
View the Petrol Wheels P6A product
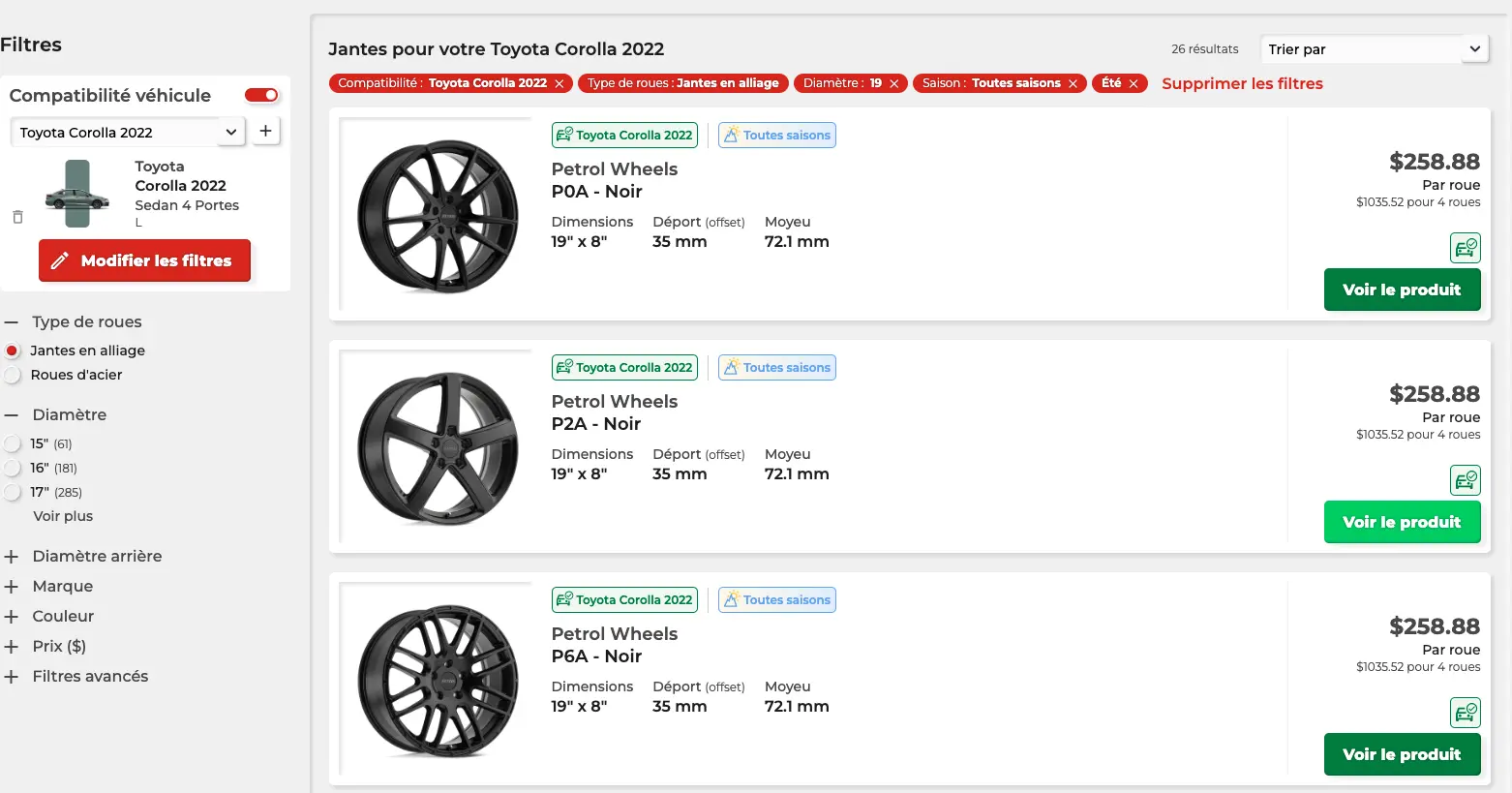click(1402, 754)
